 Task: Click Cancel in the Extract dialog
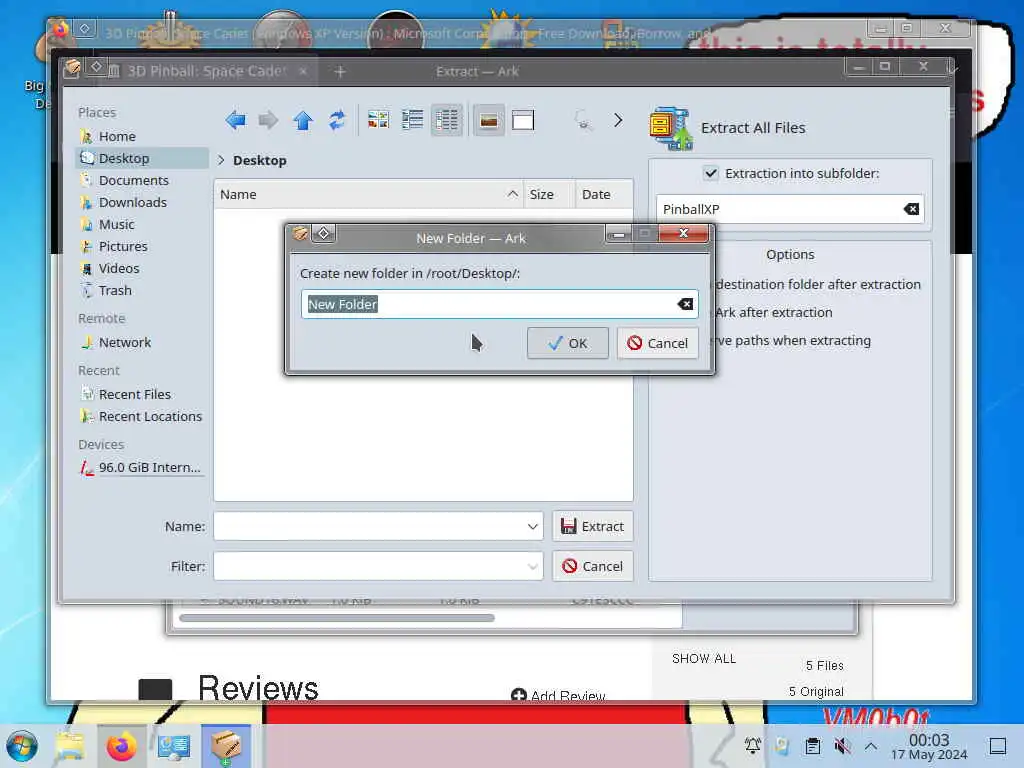coord(593,566)
